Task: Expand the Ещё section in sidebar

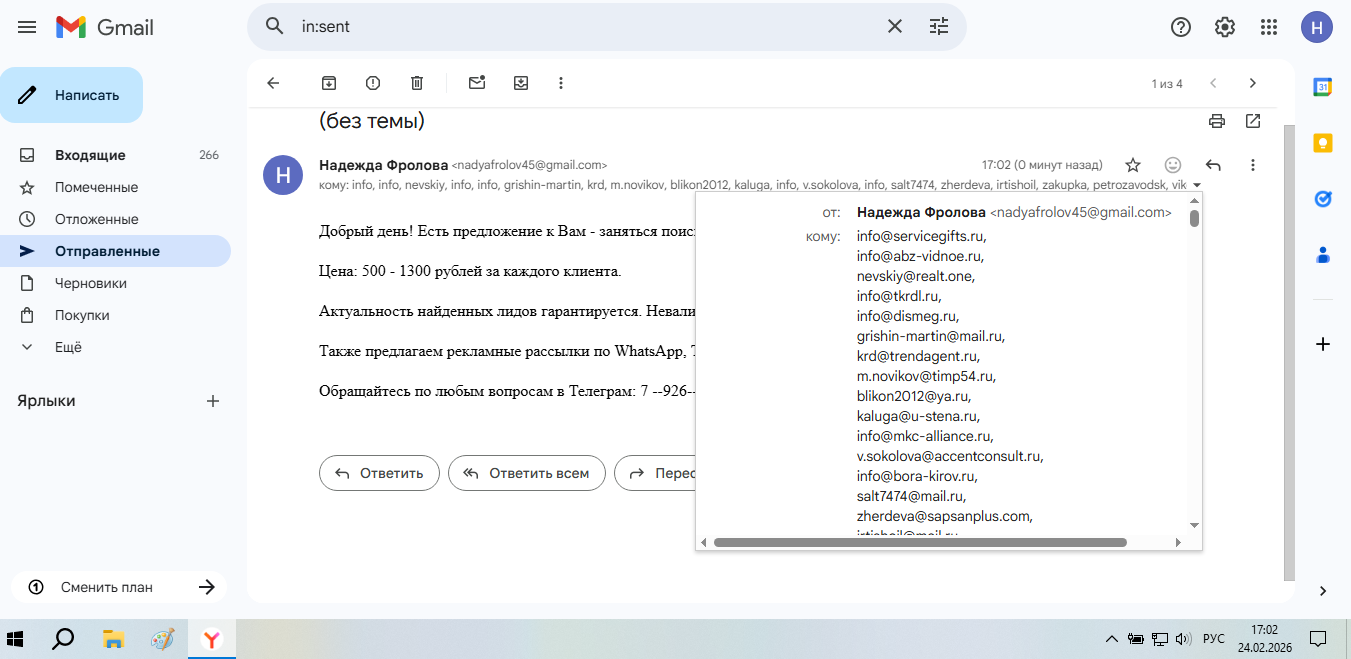Action: [x=68, y=347]
